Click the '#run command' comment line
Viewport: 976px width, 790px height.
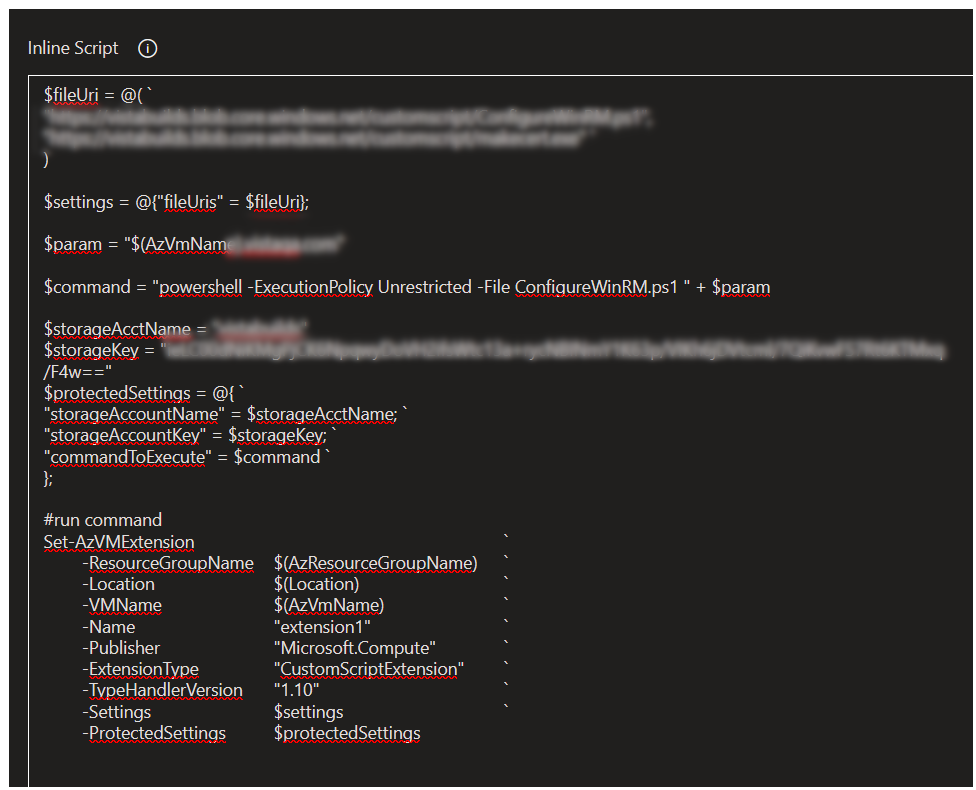click(103, 520)
